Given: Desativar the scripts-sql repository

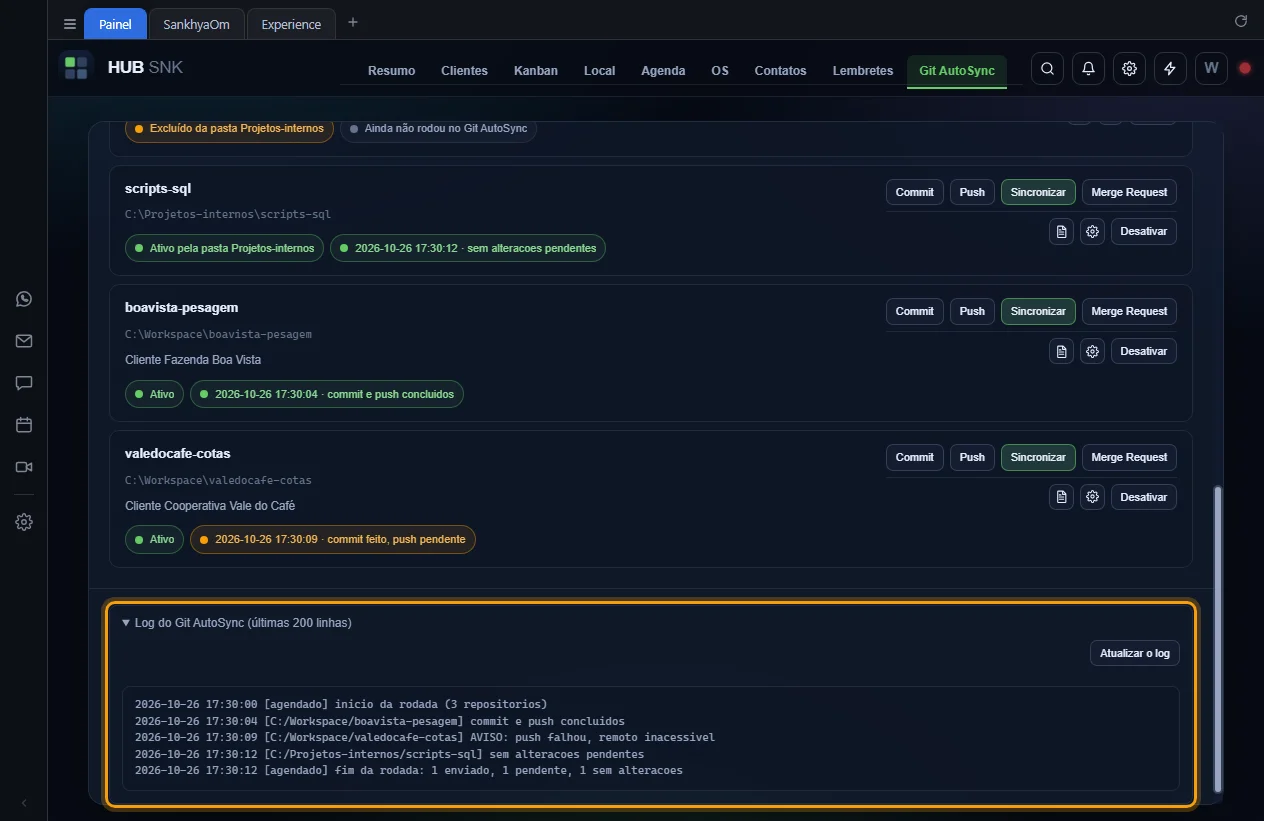Looking at the screenshot, I should click(x=1144, y=232).
